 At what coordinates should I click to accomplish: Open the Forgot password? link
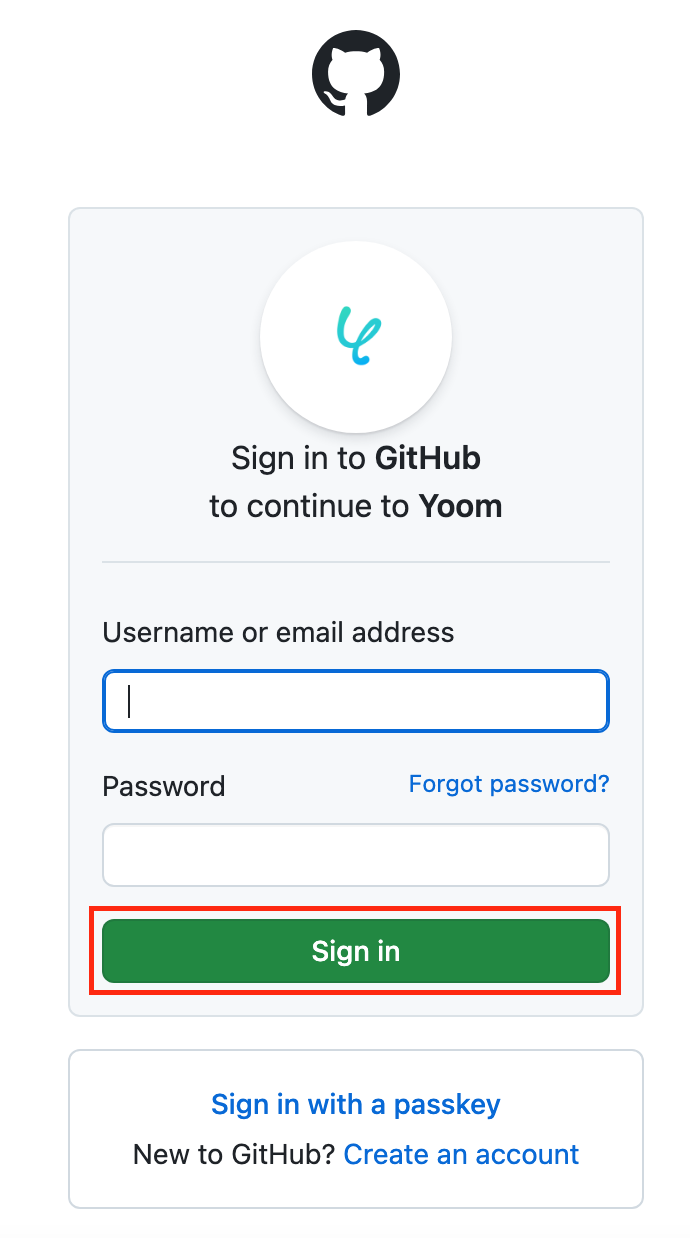509,783
